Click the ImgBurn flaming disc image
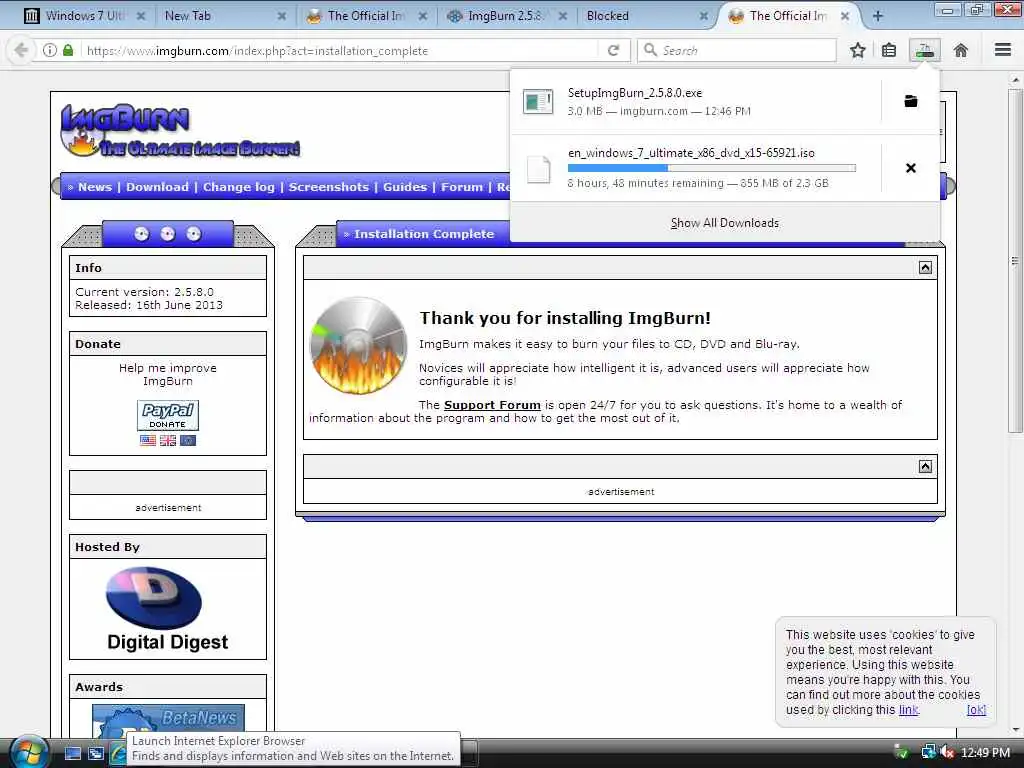1024x768 pixels. click(x=358, y=345)
